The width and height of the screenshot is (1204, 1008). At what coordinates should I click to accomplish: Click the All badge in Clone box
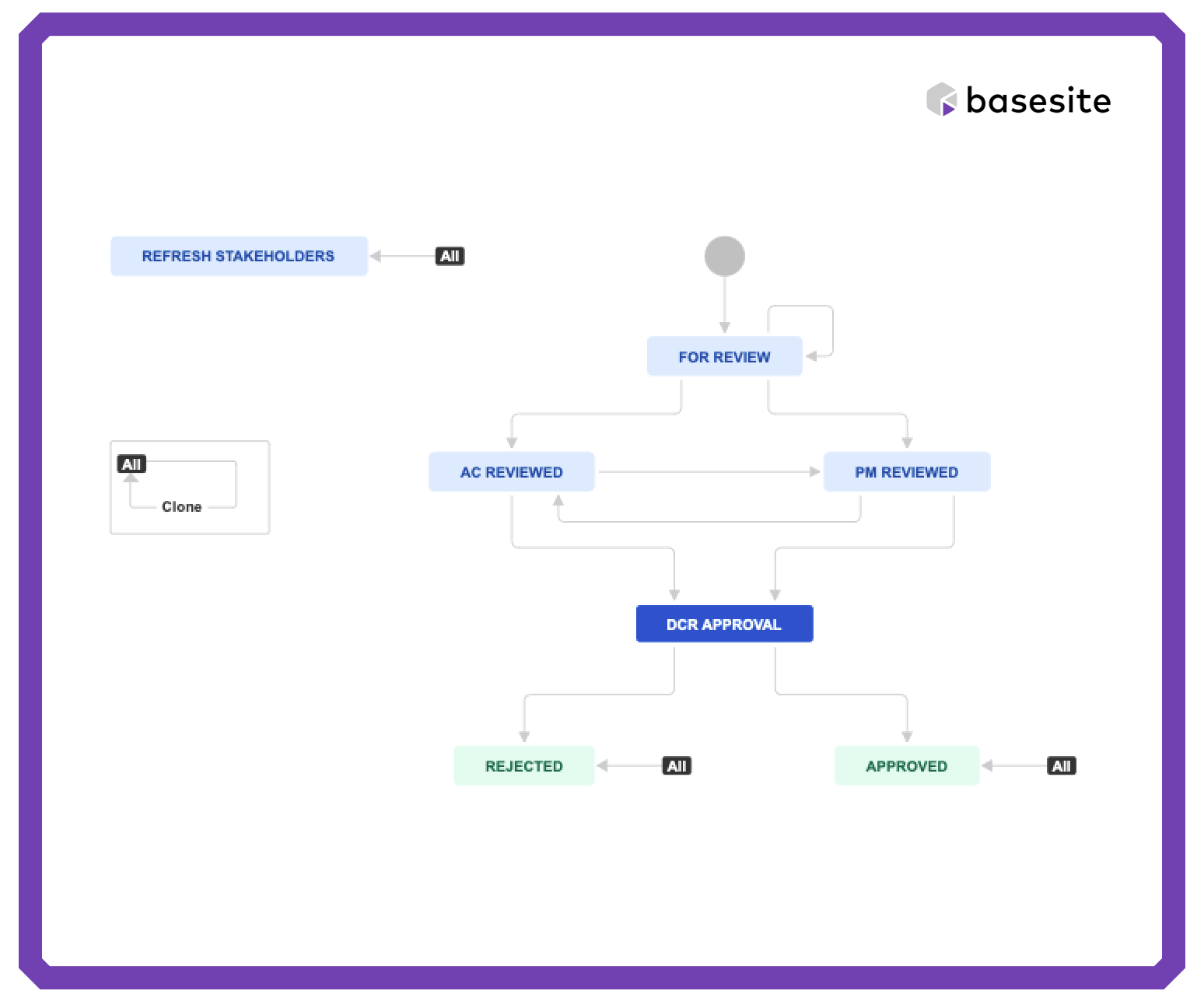tap(131, 464)
